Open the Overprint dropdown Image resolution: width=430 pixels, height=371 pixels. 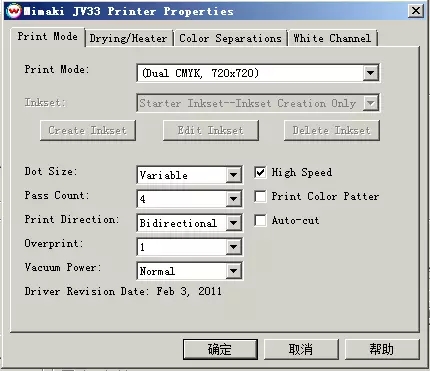click(233, 247)
